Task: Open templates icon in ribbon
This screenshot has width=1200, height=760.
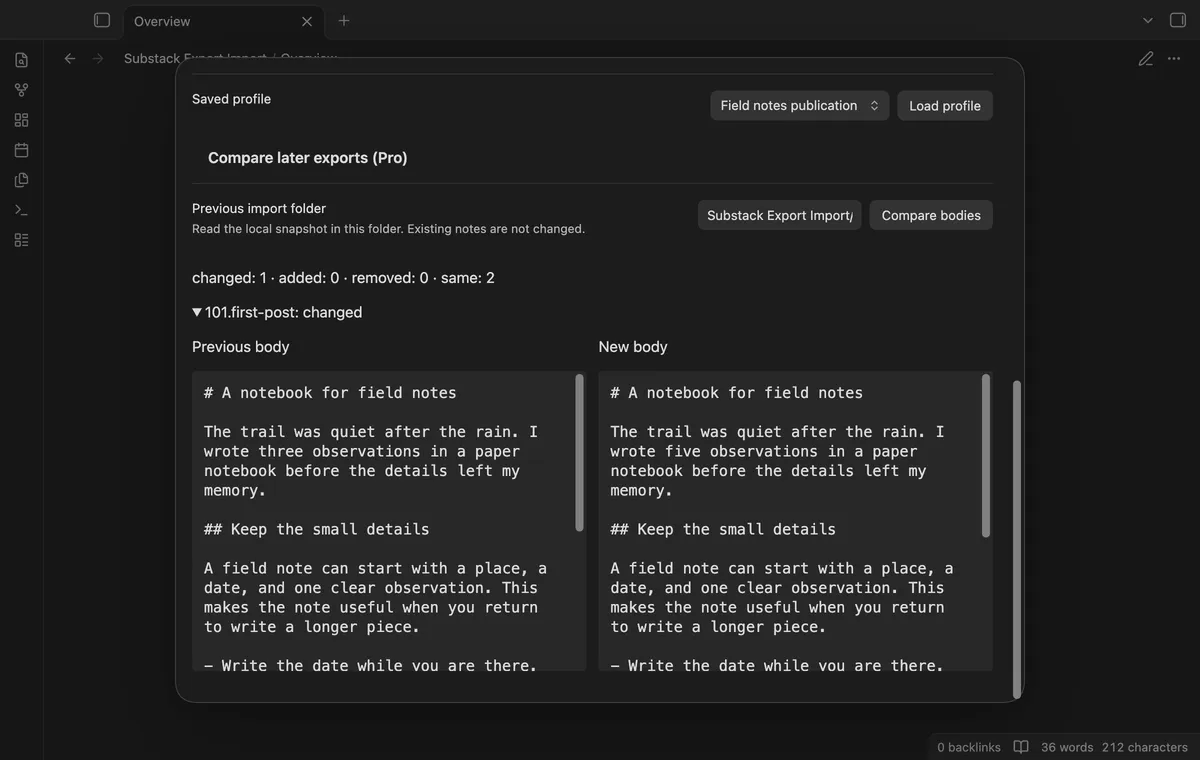Action: 21,180
